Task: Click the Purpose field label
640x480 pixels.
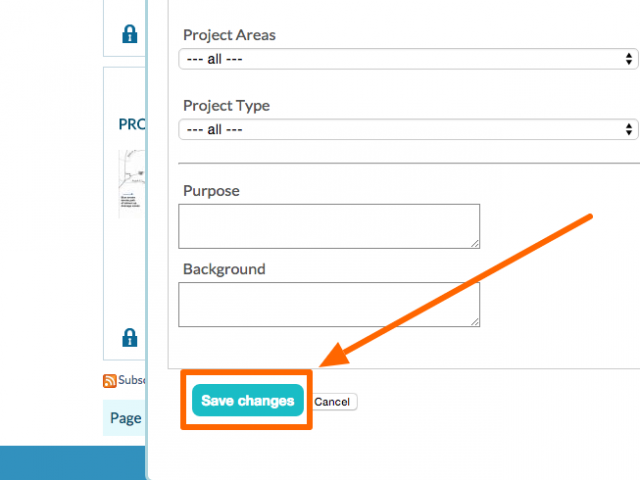Action: [211, 191]
